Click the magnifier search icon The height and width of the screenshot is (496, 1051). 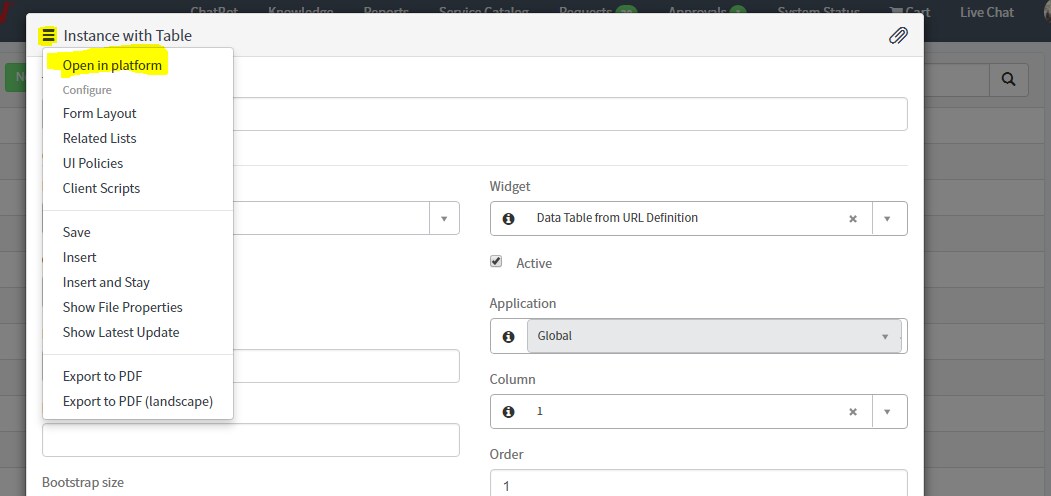pos(1008,79)
